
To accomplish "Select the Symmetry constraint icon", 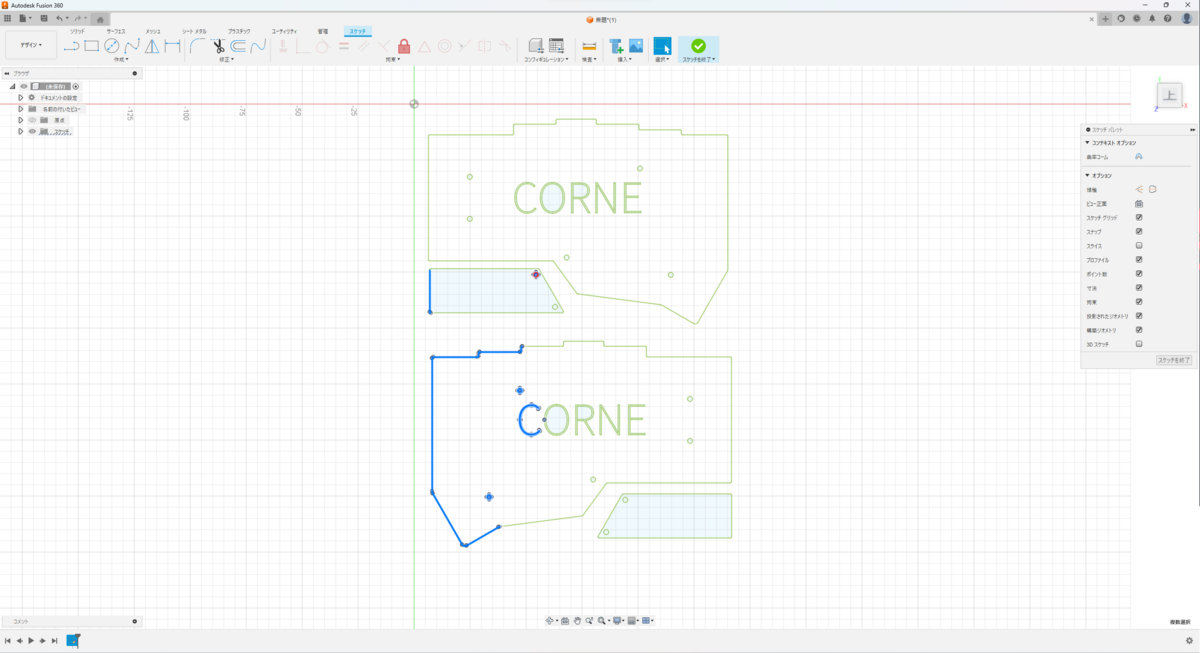I will coord(485,46).
